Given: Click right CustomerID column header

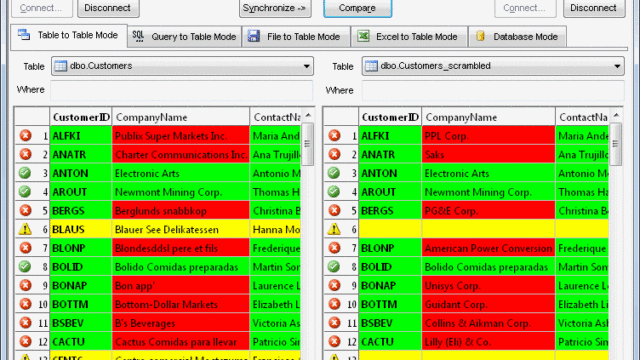Looking at the screenshot, I should click(390, 117).
